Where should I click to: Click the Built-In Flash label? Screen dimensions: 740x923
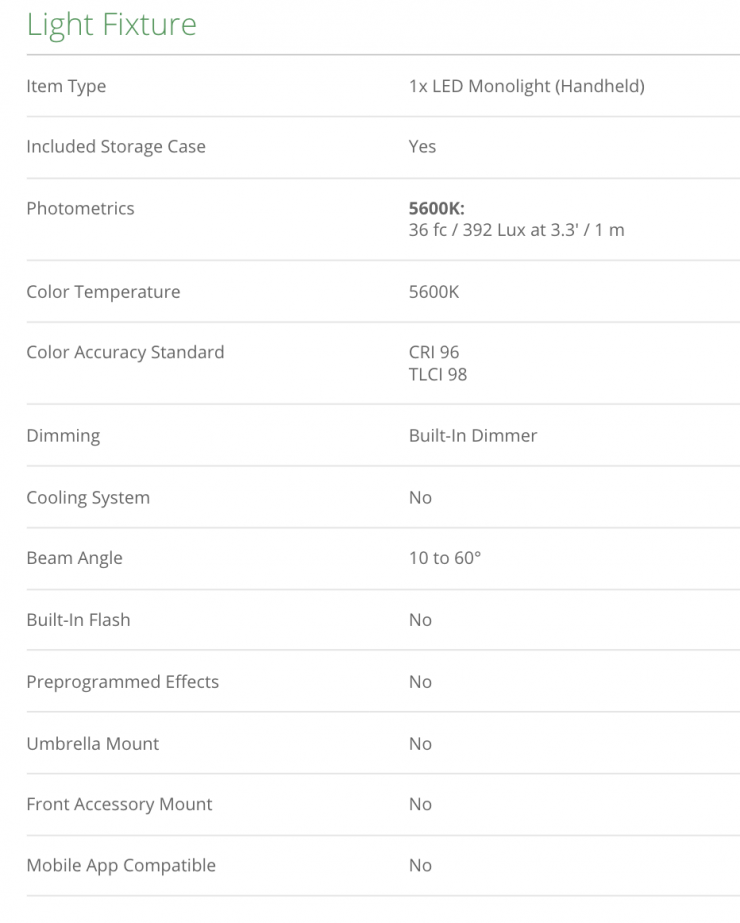[78, 620]
